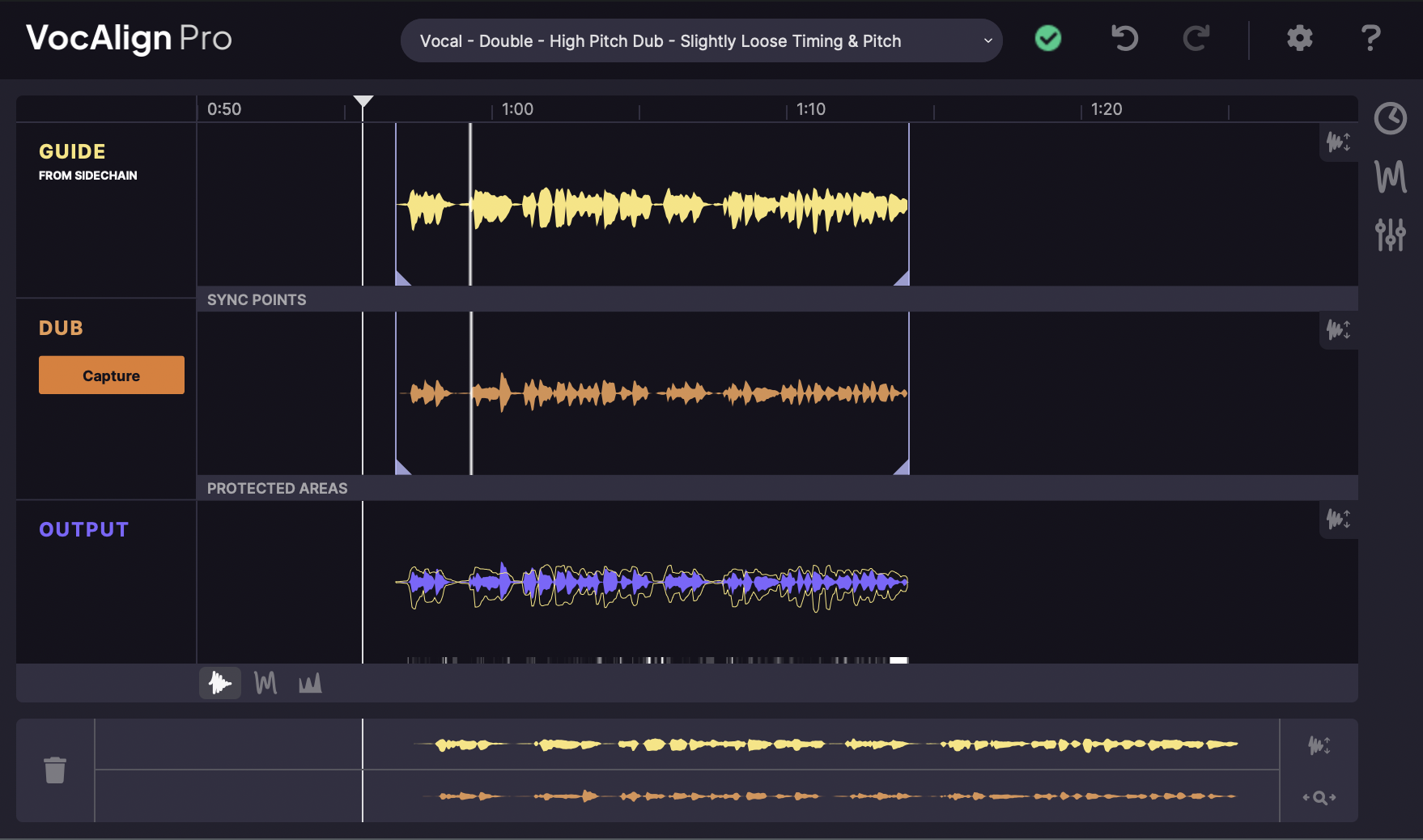This screenshot has height=840, width=1423.
Task: Click the horizontal zoom magnifier in the overview
Action: (1319, 797)
